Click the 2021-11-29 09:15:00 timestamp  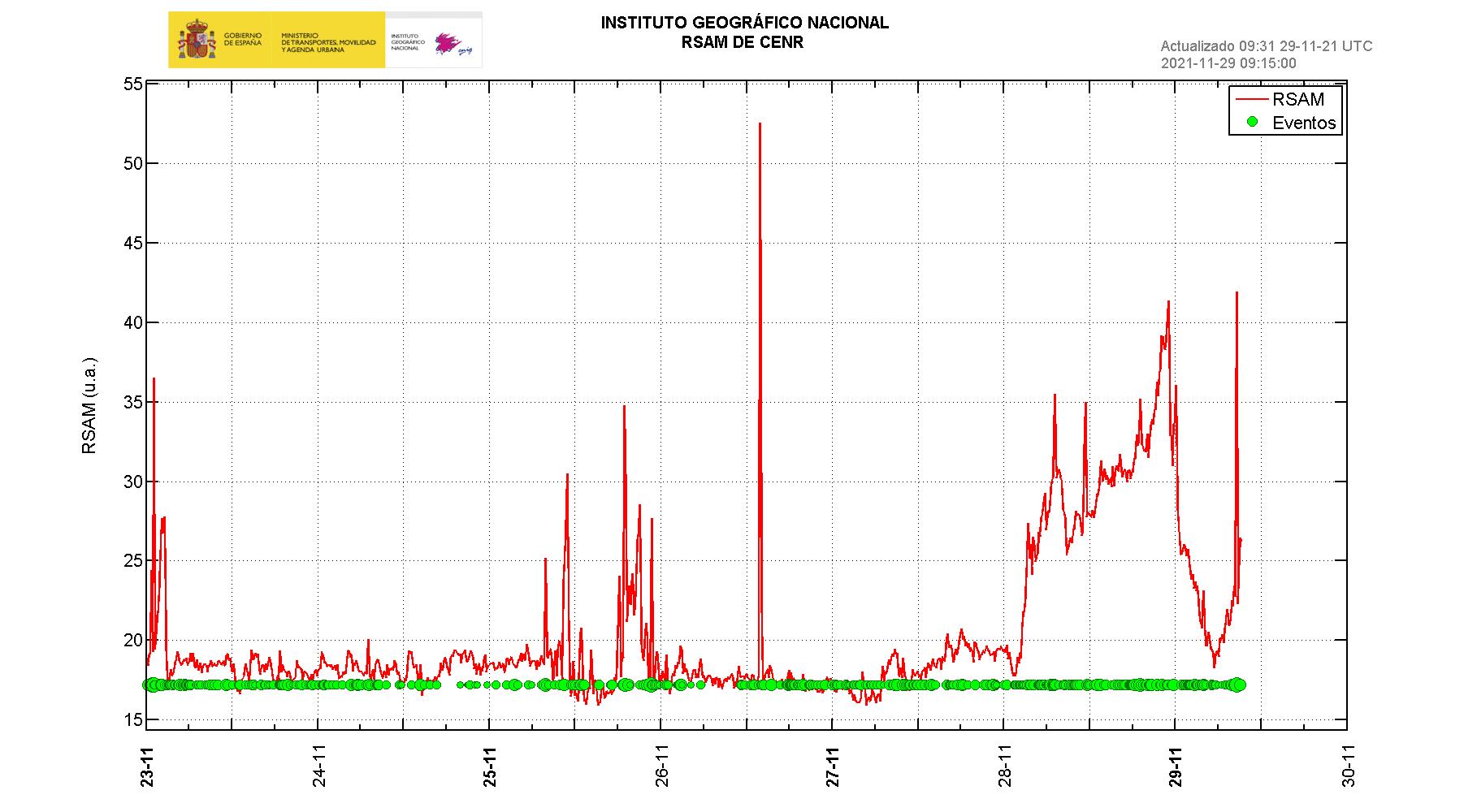pos(1228,63)
